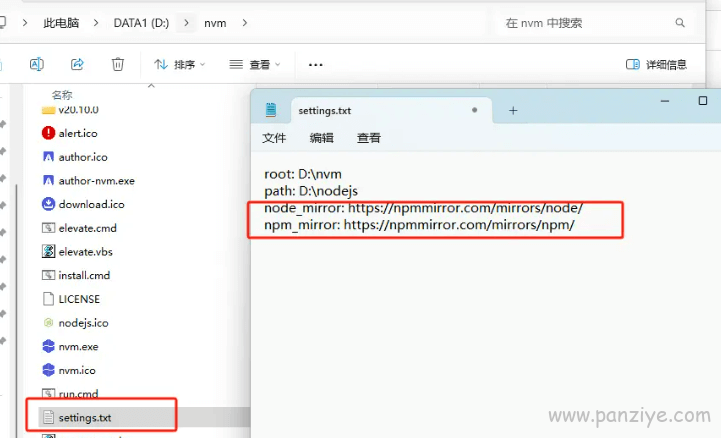
Task: Click the unsaved dot on settings.txt tab
Action: click(x=475, y=110)
